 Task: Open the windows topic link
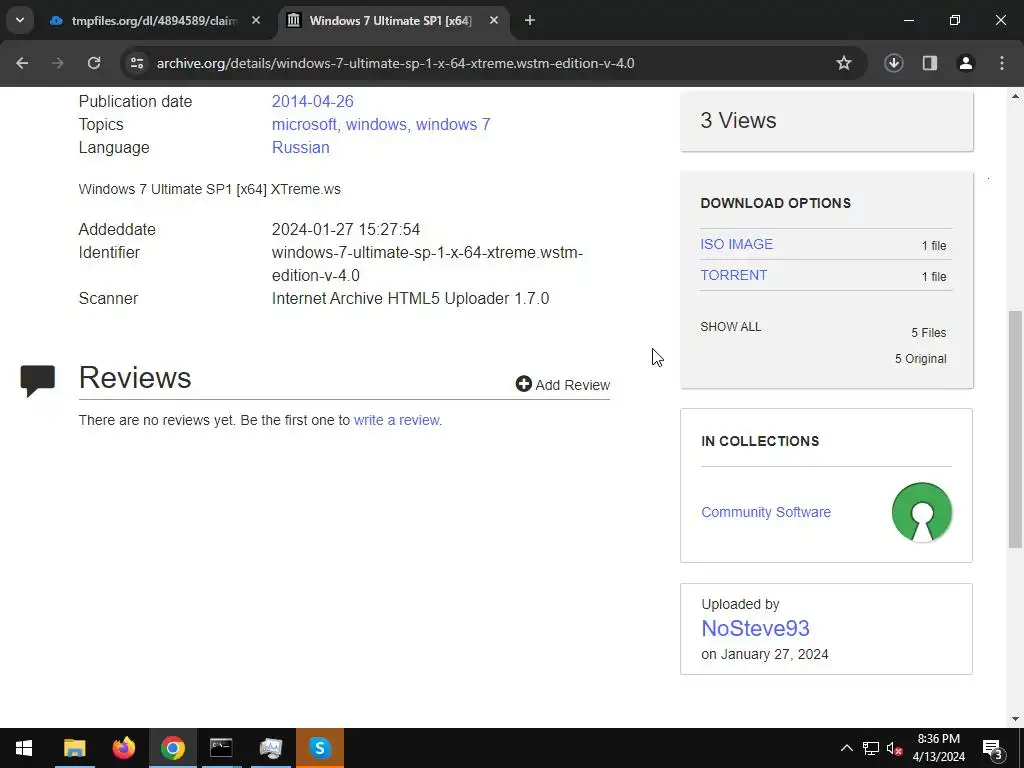(376, 124)
